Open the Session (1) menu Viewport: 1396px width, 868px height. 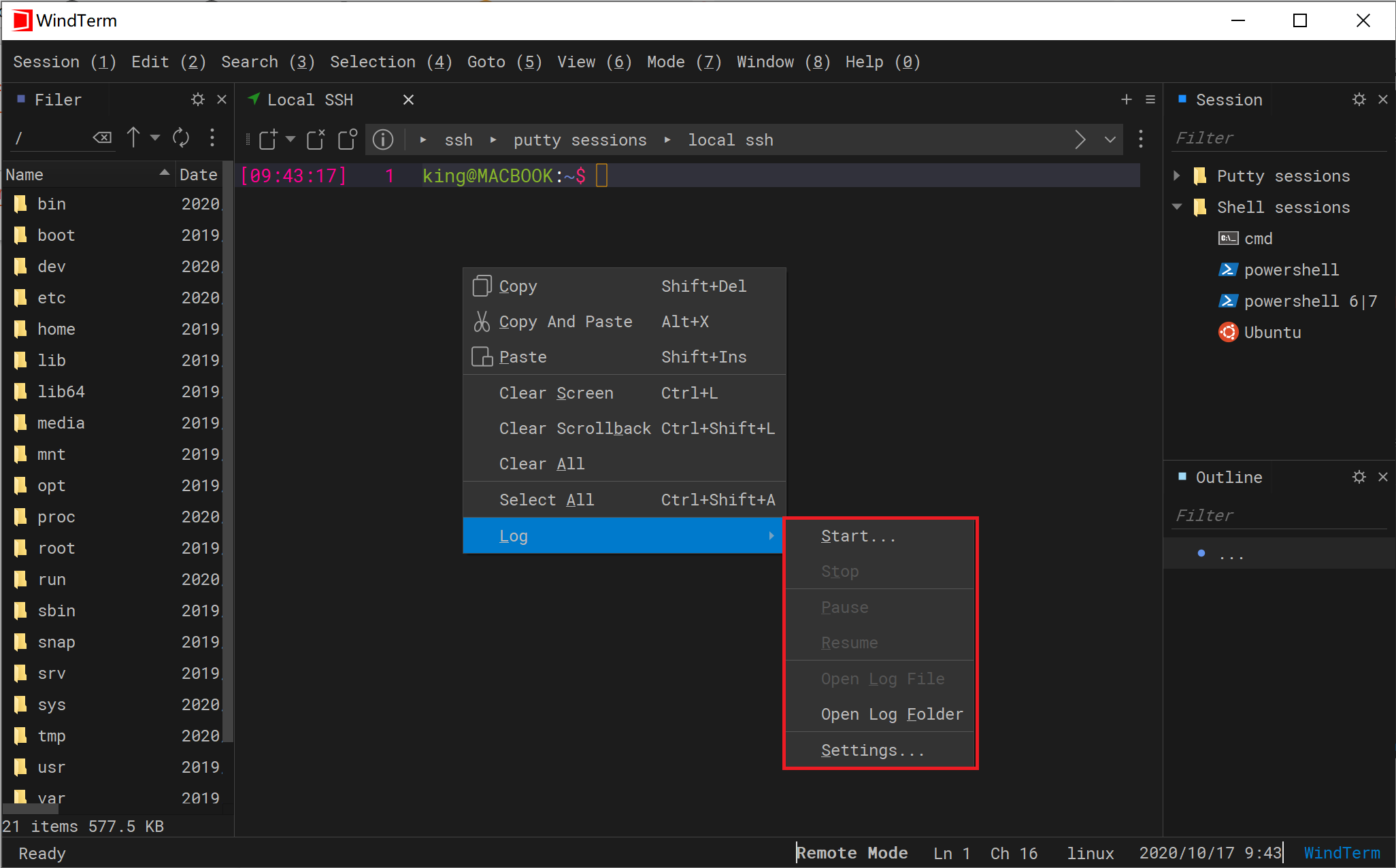(x=65, y=62)
